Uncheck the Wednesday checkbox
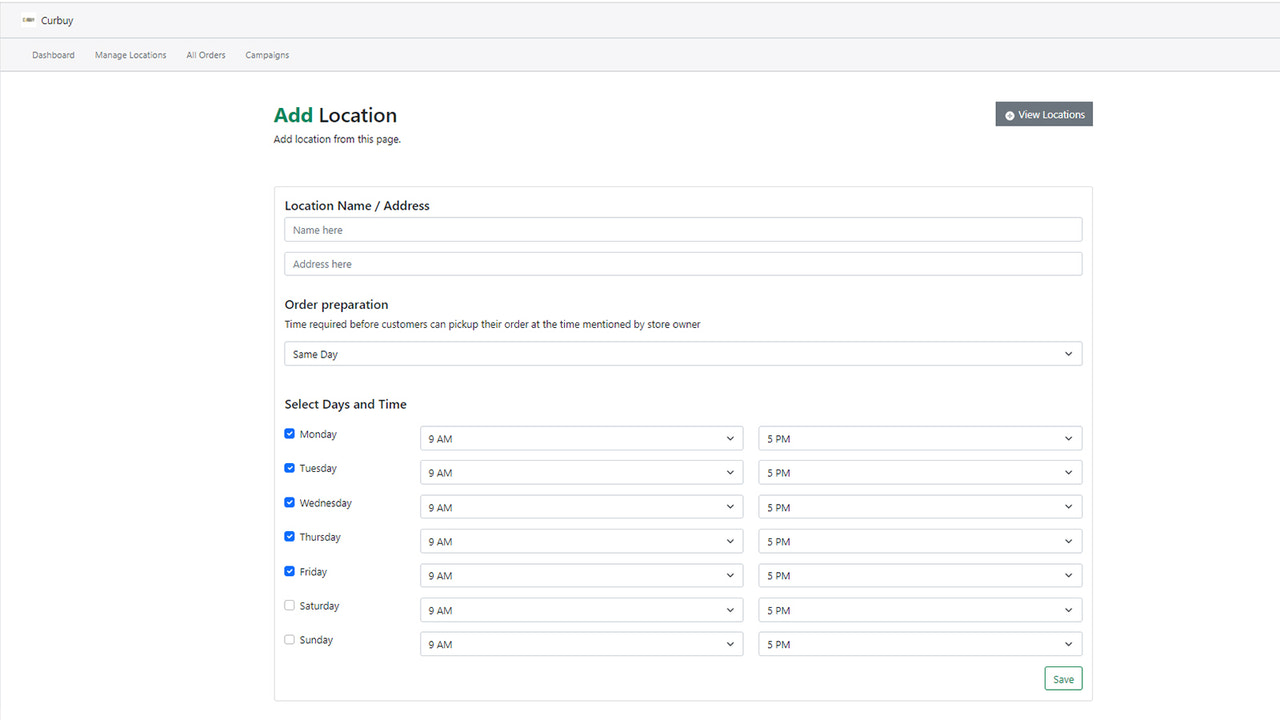The height and width of the screenshot is (720, 1280). click(x=290, y=503)
